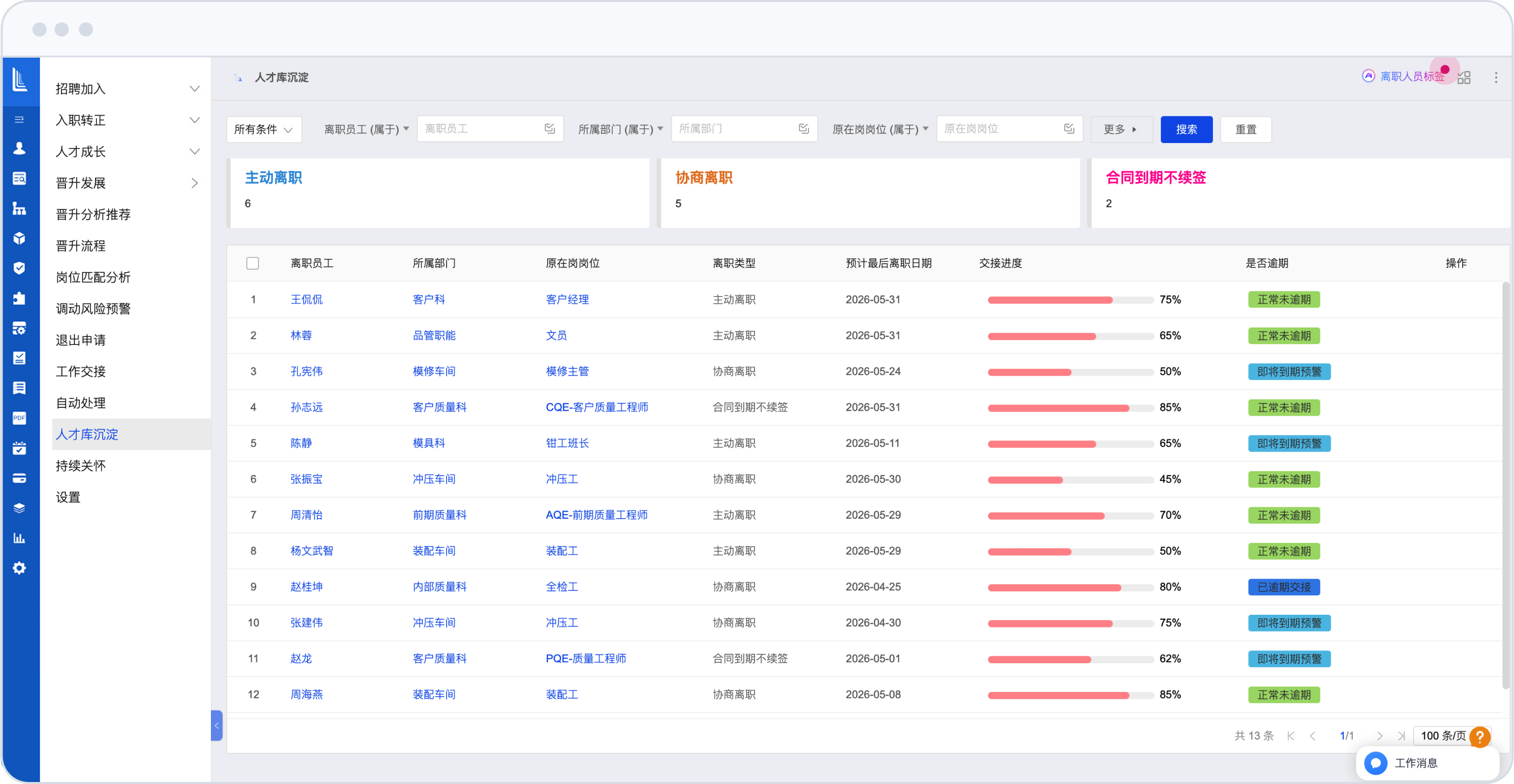Click the 75% handover progress bar for 王侃侃

click(1070, 300)
